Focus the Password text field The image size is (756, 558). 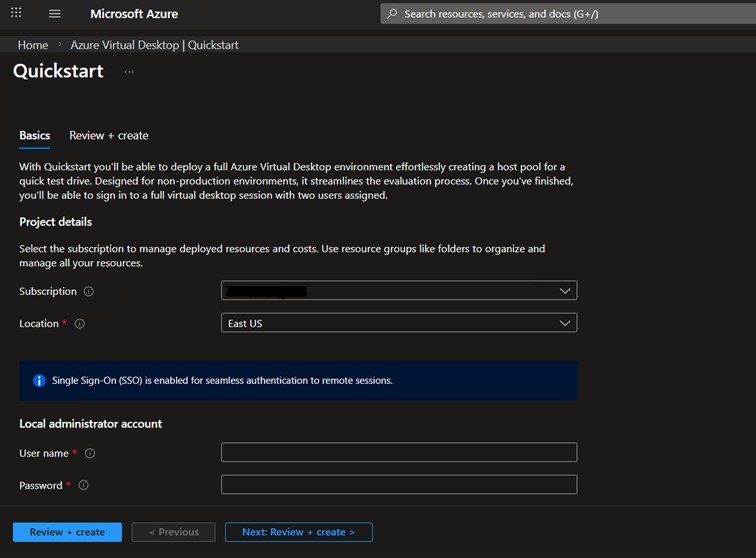click(x=398, y=485)
